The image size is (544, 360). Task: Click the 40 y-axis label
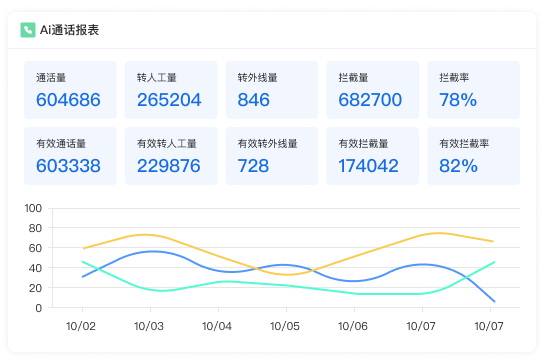[x=35, y=268]
